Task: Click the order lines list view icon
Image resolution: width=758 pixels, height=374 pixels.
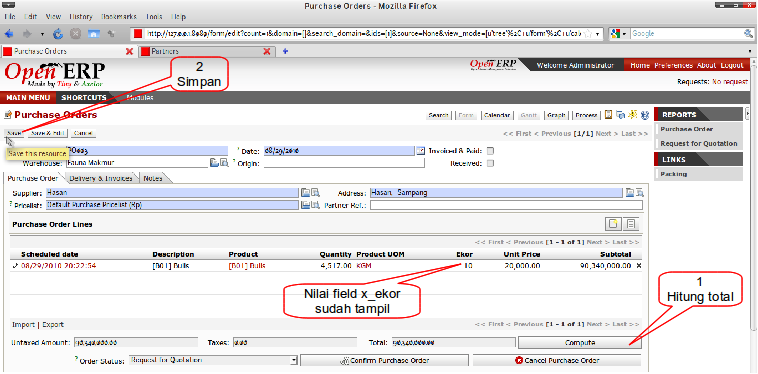Action: pos(630,224)
